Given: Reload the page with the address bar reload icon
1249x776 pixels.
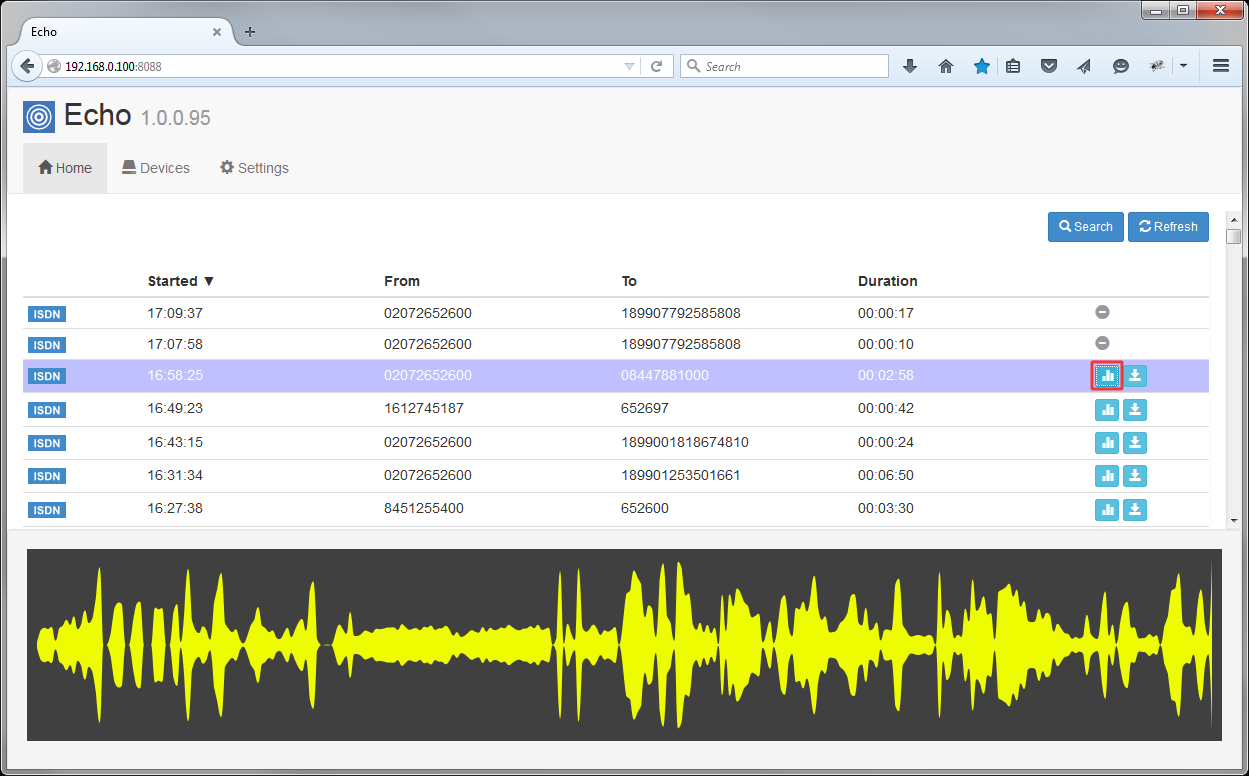Looking at the screenshot, I should pyautogui.click(x=657, y=66).
